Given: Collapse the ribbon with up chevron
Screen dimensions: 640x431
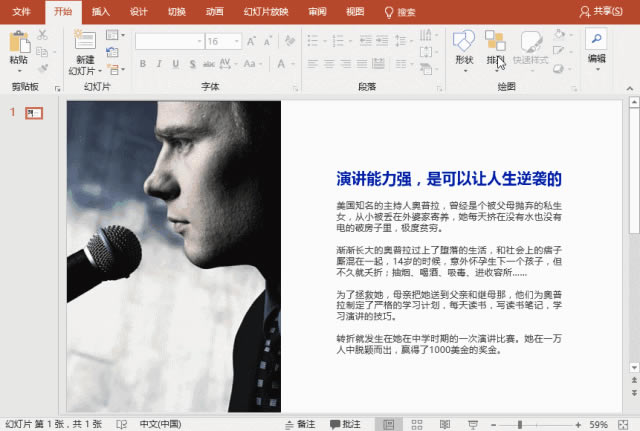Looking at the screenshot, I should point(630,89).
